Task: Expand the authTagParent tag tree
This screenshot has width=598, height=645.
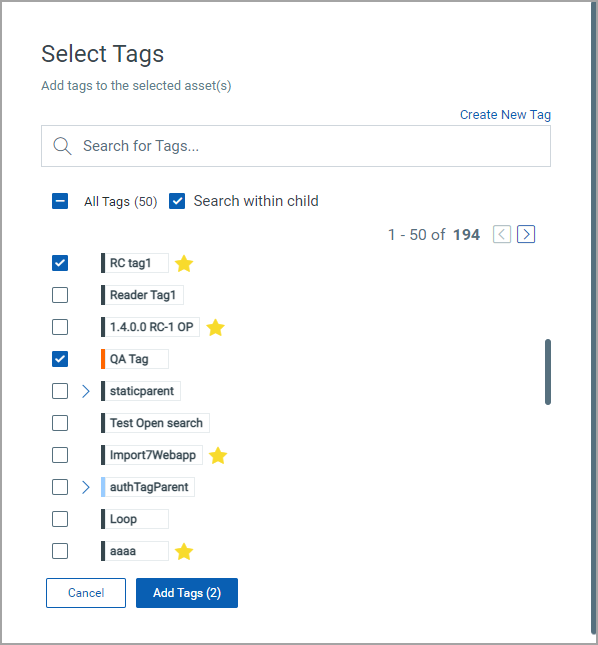Action: pyautogui.click(x=86, y=487)
